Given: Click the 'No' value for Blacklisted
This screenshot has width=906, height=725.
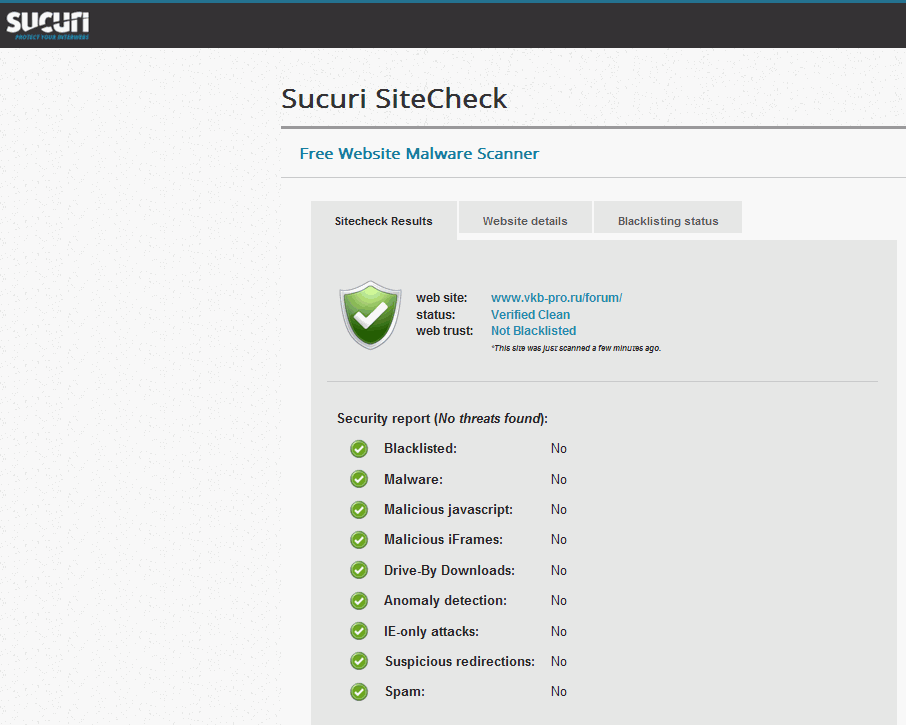Looking at the screenshot, I should click(x=559, y=448).
